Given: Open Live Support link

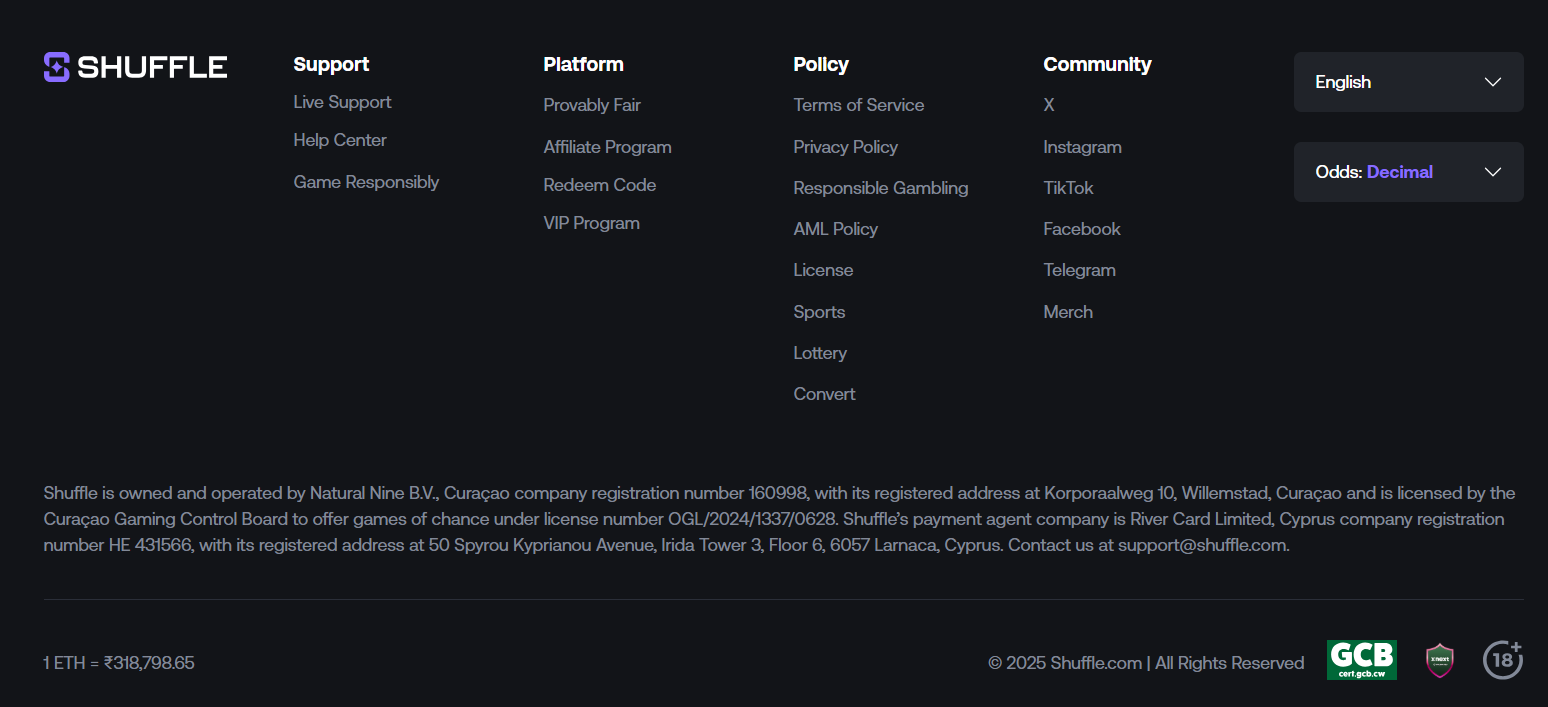Looking at the screenshot, I should pyautogui.click(x=342, y=102).
